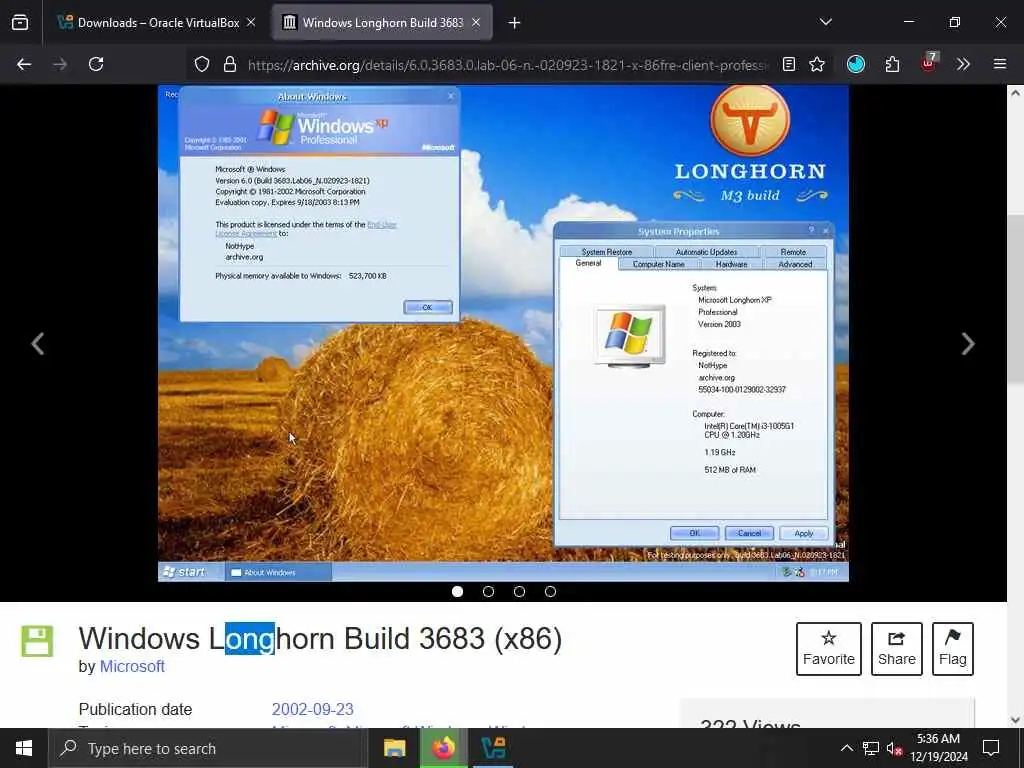The image size is (1024, 768).
Task: Open the Microsoft creator link
Action: click(x=132, y=666)
